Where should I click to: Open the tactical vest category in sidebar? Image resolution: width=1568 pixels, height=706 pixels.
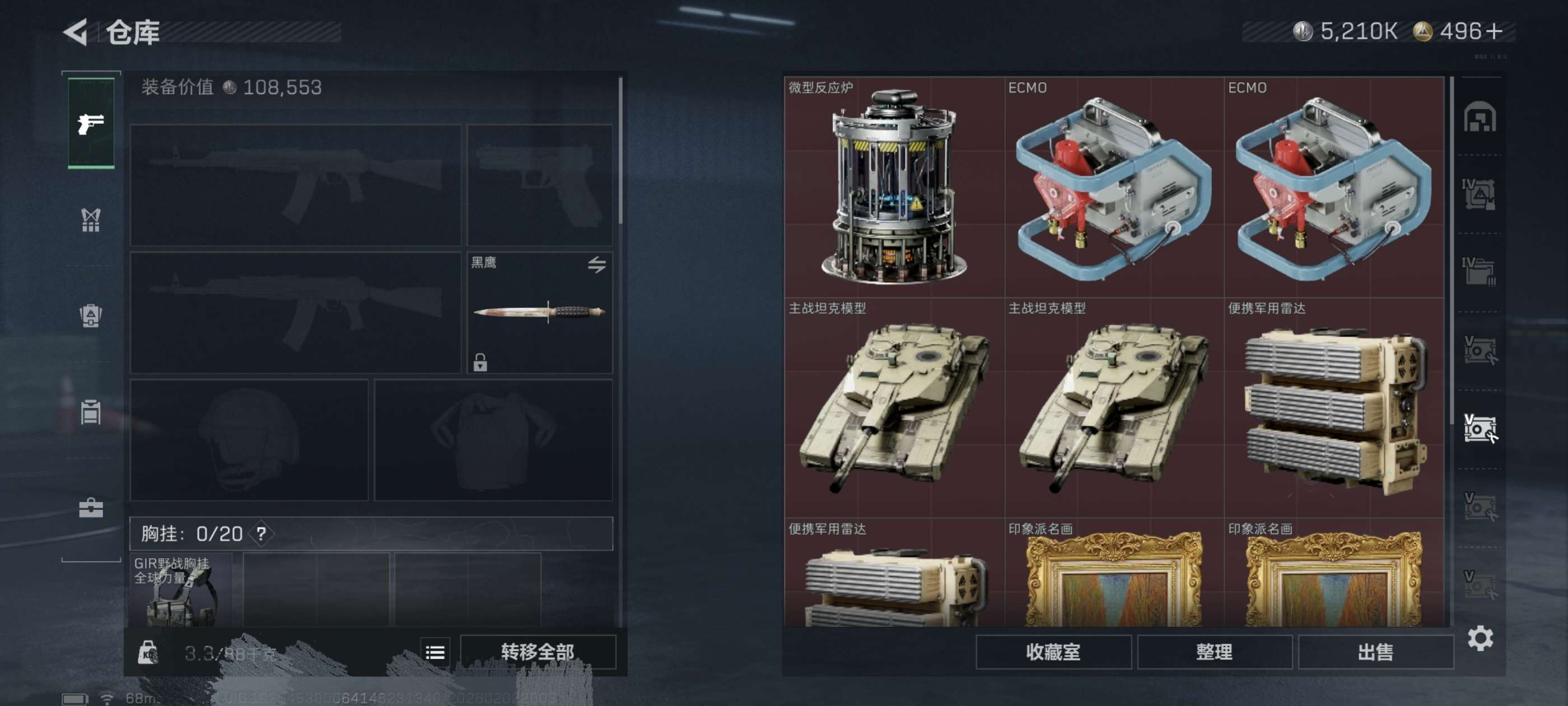click(x=91, y=220)
